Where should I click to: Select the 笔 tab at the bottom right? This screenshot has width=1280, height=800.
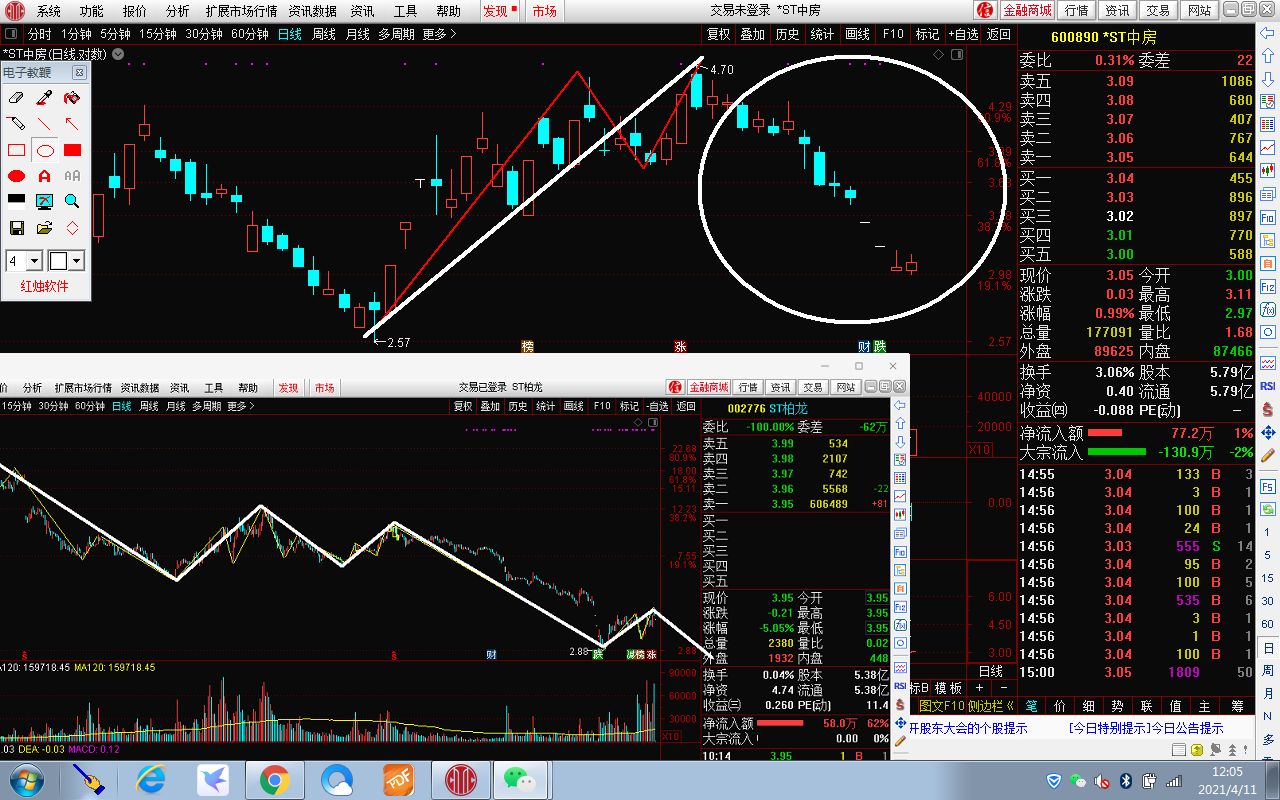[1031, 706]
